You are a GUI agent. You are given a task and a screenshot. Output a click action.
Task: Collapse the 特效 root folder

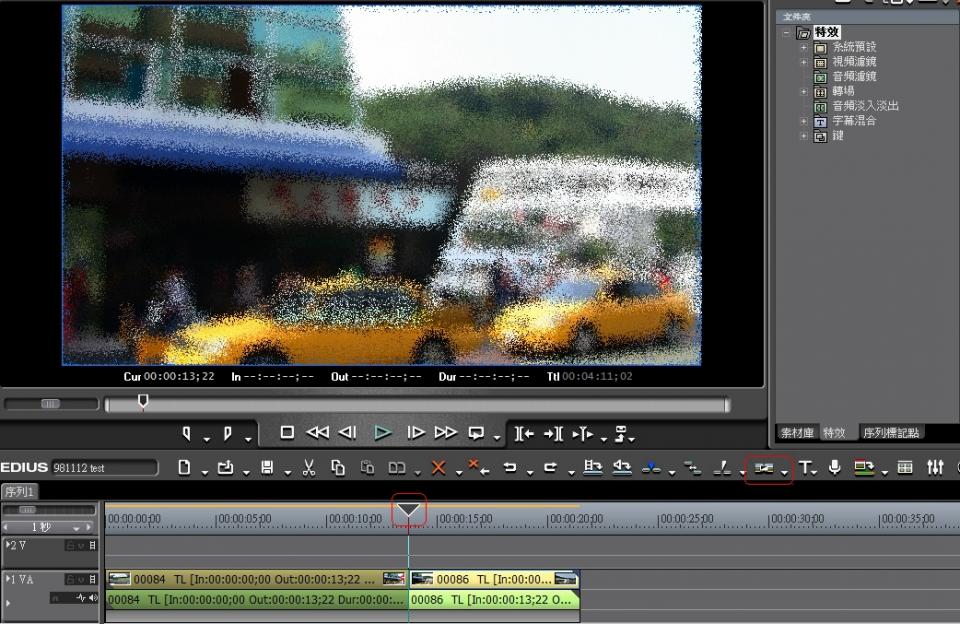click(787, 33)
